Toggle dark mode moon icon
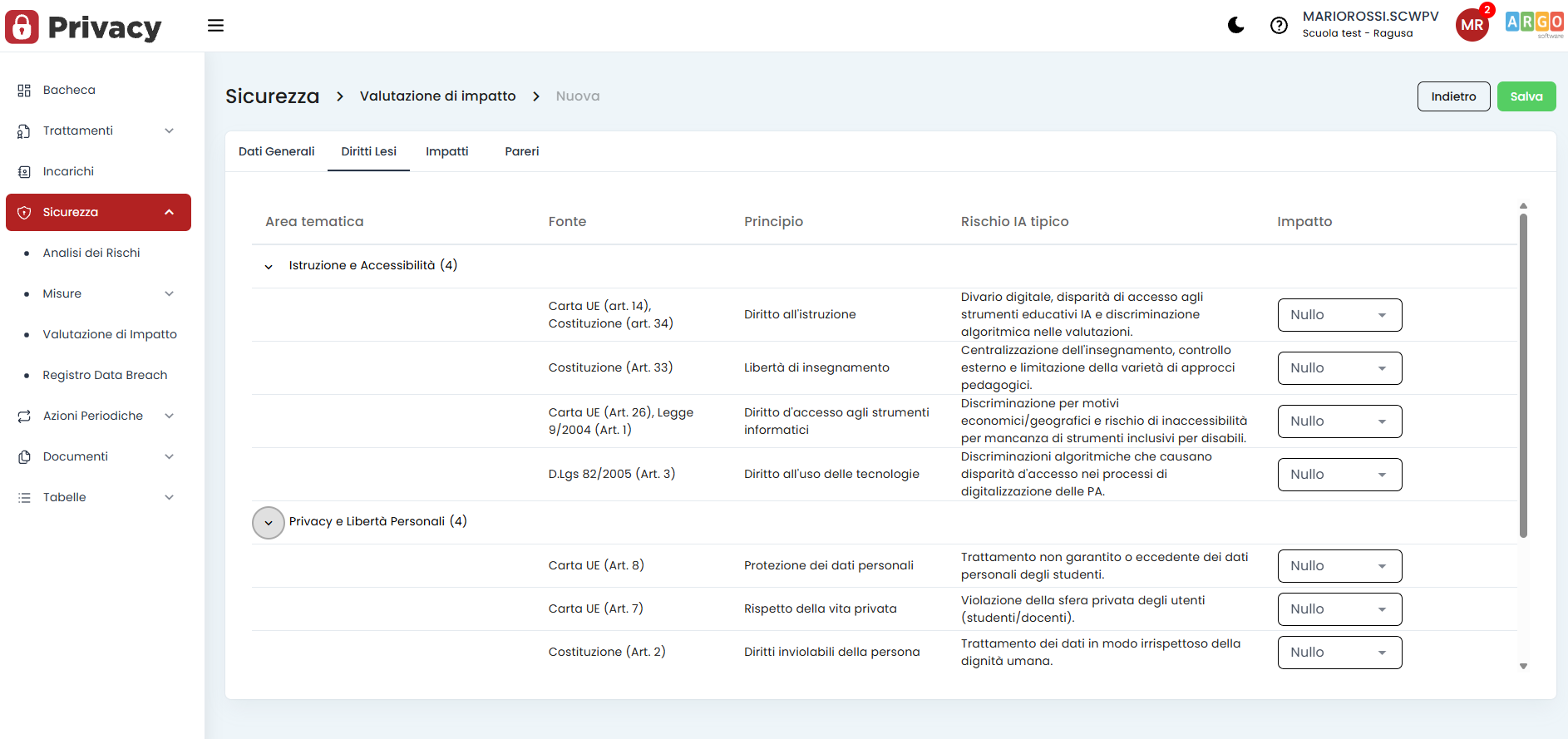 coord(1235,25)
